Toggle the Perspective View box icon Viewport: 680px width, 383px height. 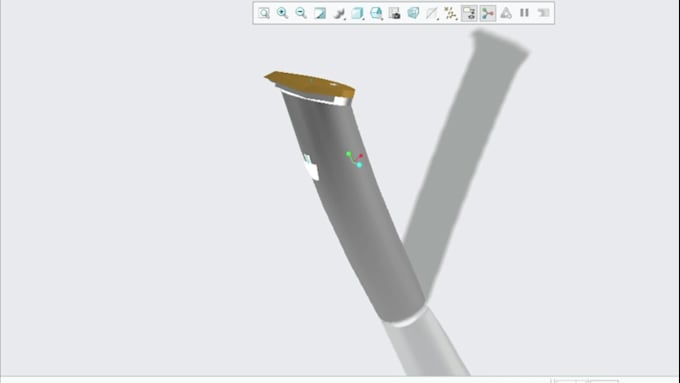coord(413,13)
